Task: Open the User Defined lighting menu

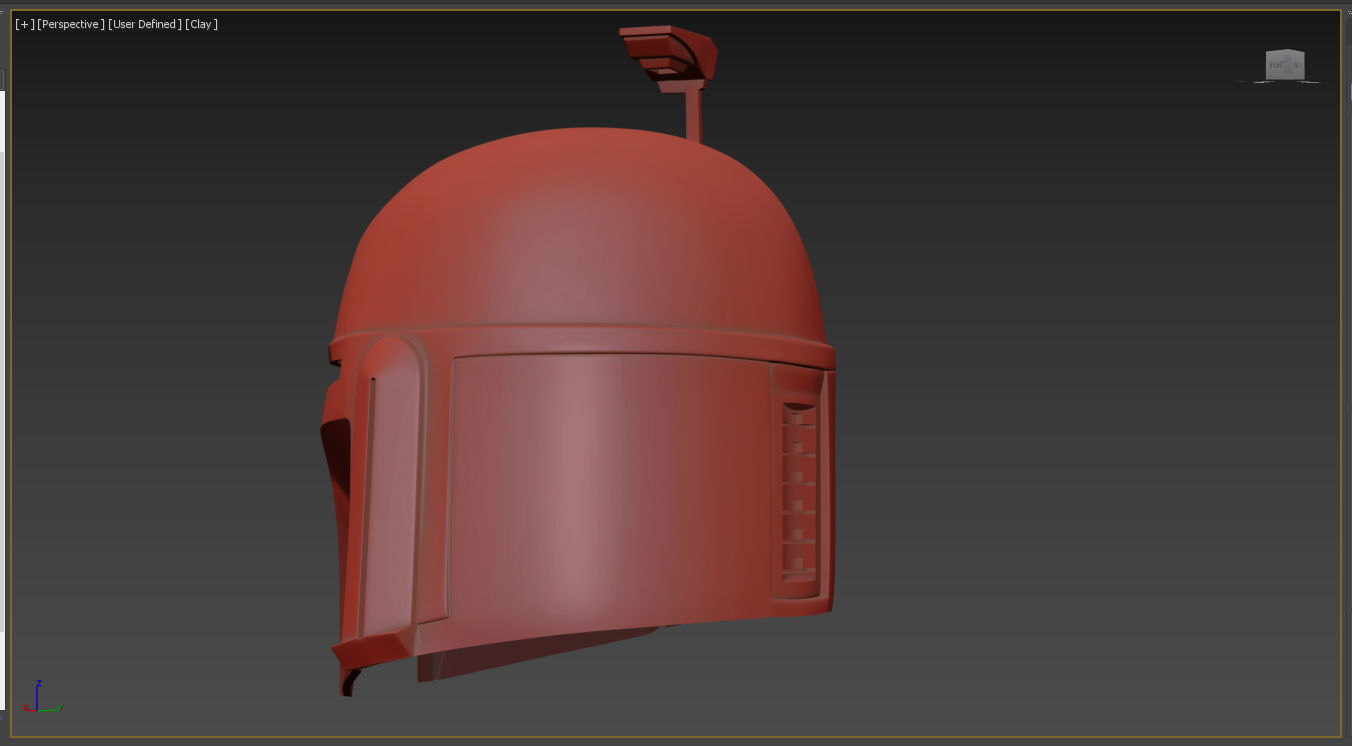Action: (145, 24)
